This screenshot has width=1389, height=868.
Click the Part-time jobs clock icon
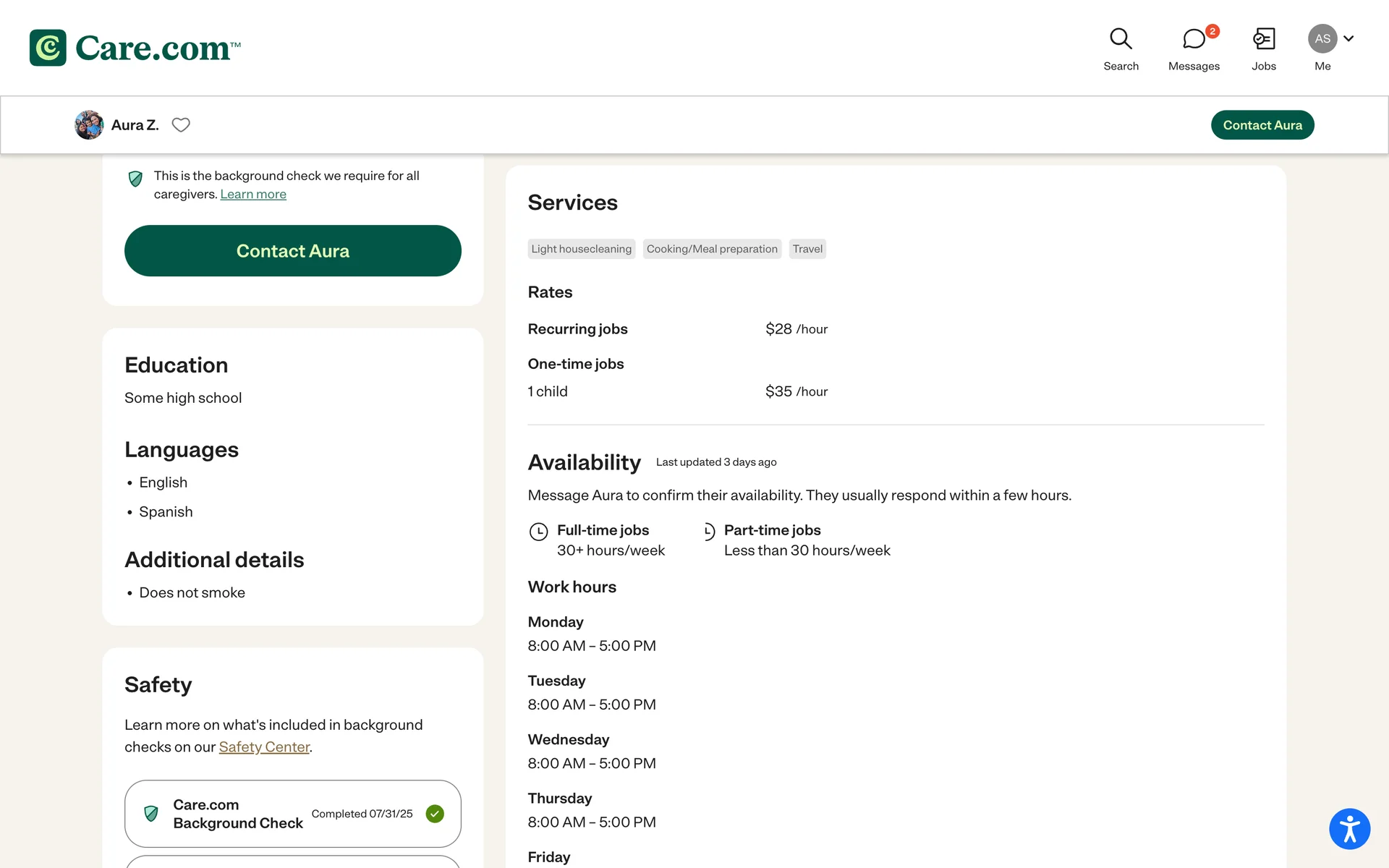pyautogui.click(x=709, y=532)
